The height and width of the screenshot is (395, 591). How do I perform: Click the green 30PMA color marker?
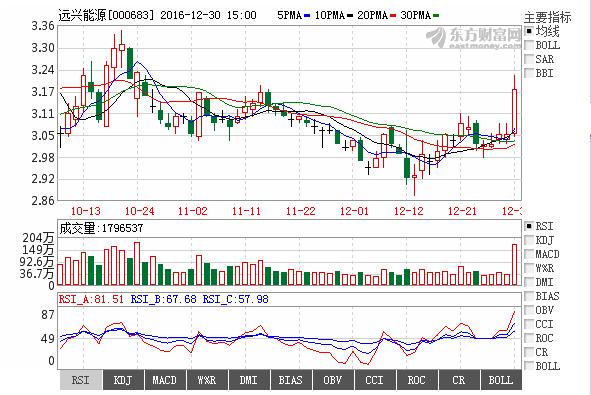pyautogui.click(x=436, y=16)
